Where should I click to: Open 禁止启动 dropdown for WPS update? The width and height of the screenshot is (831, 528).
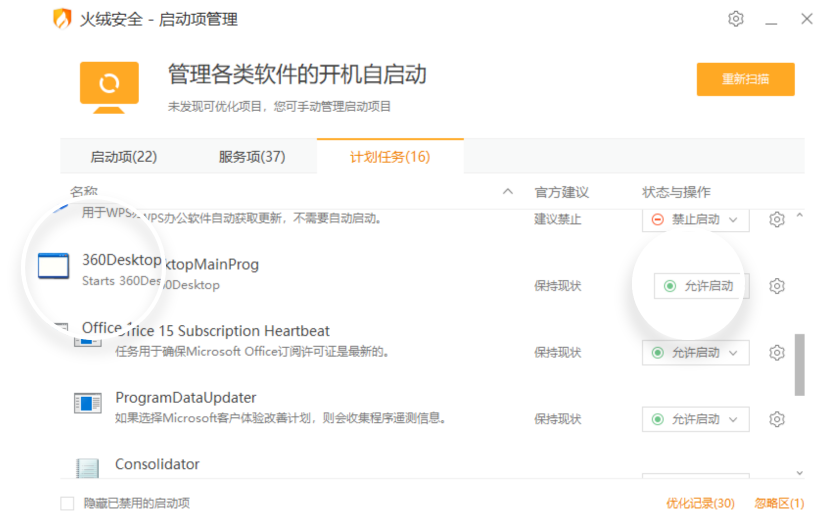(695, 219)
